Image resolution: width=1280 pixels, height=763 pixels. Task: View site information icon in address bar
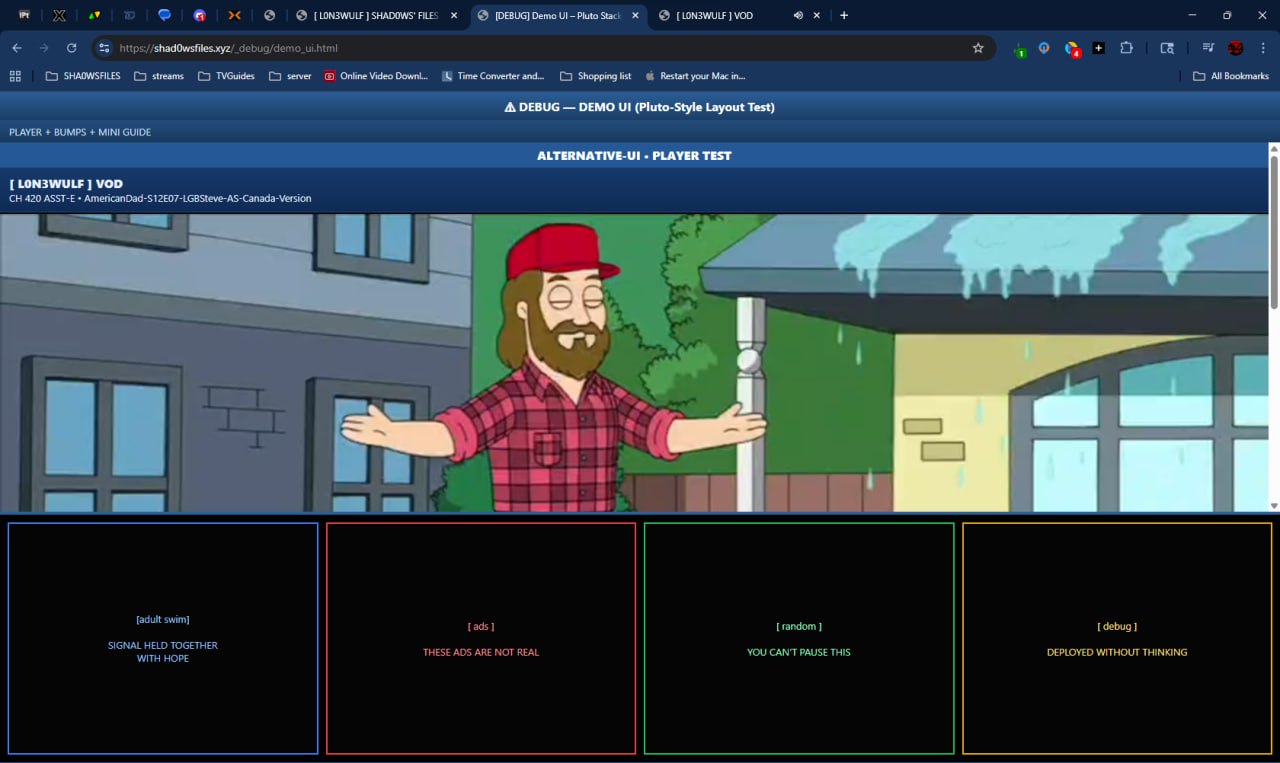click(104, 48)
